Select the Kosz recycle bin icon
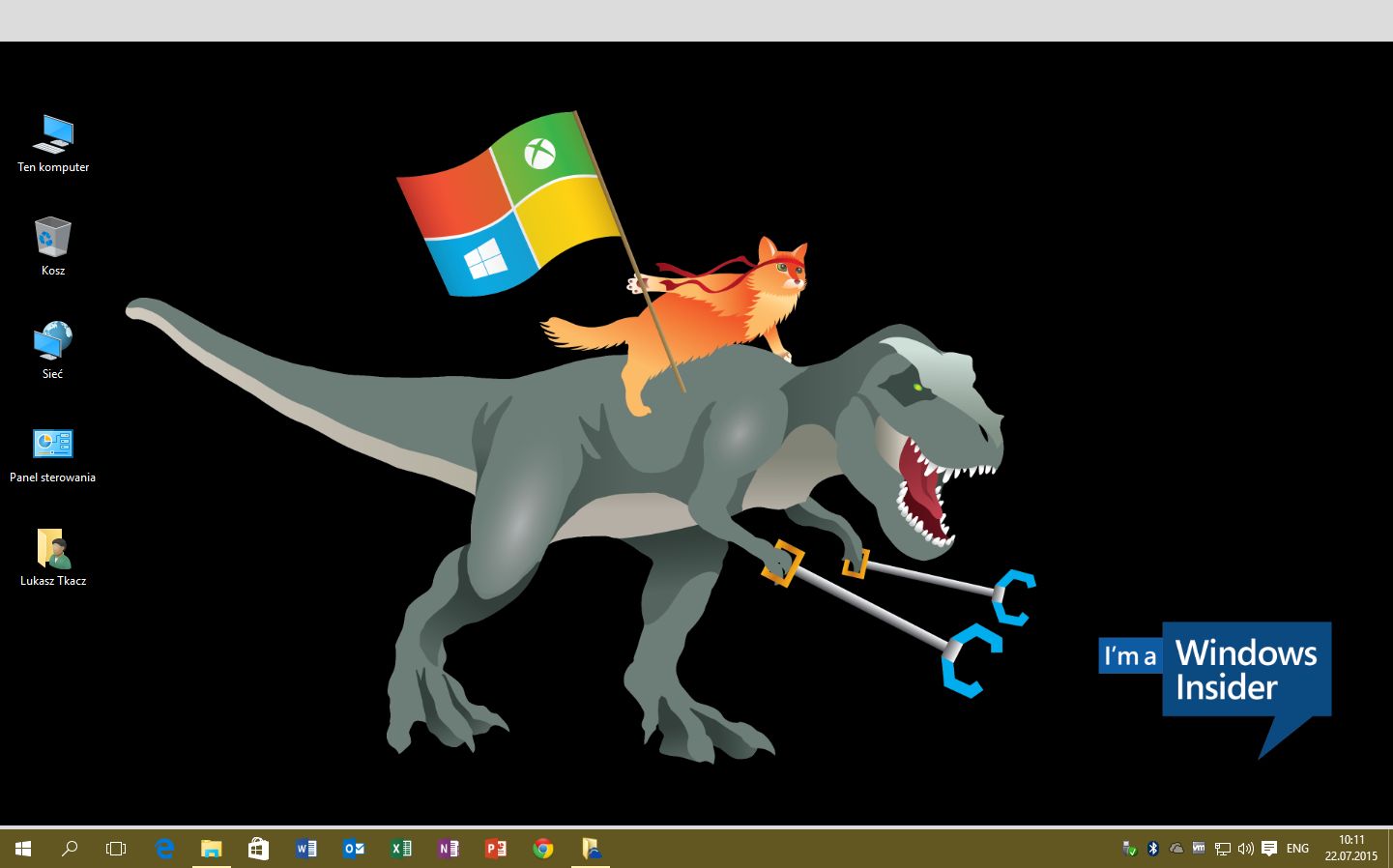 tap(53, 246)
